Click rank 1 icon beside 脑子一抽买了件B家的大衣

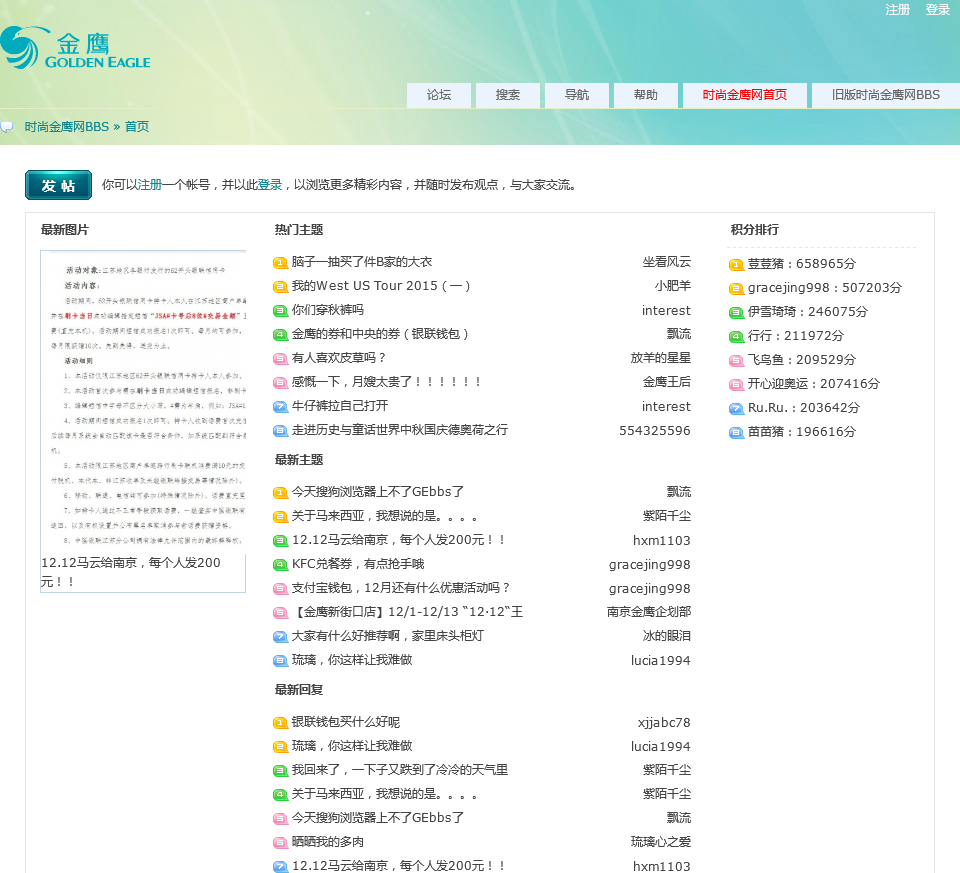coord(280,263)
